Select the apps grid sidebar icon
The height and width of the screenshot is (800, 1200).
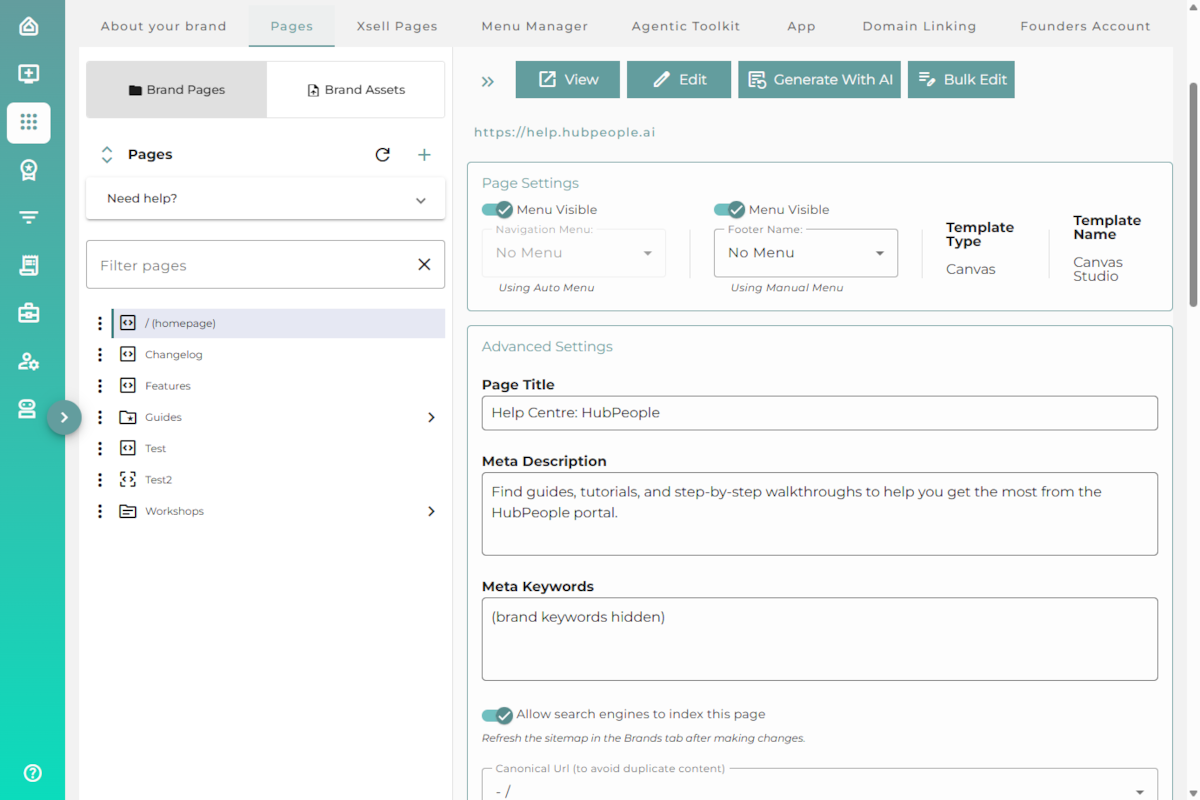(x=28, y=122)
